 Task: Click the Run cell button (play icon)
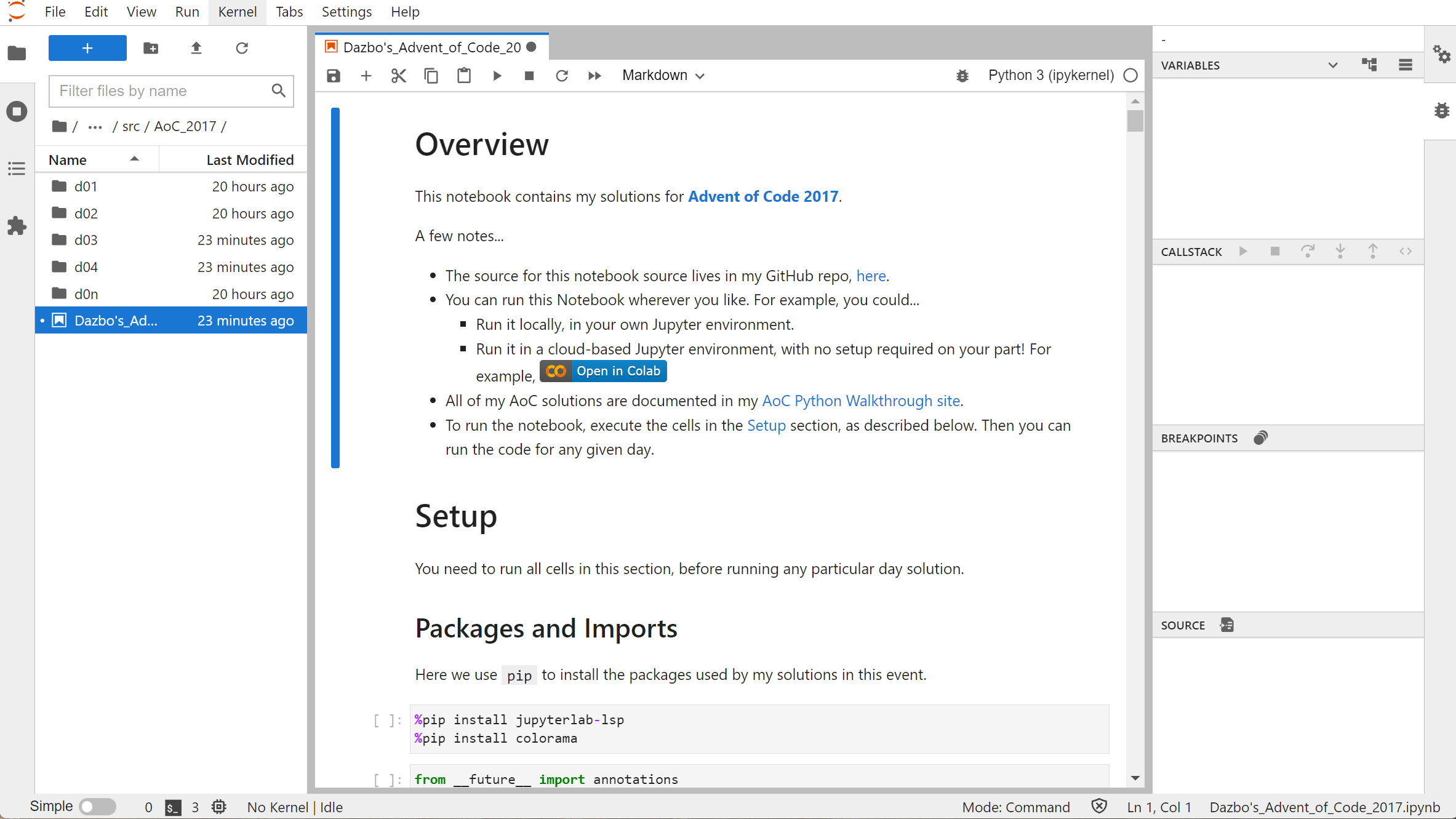[497, 75]
